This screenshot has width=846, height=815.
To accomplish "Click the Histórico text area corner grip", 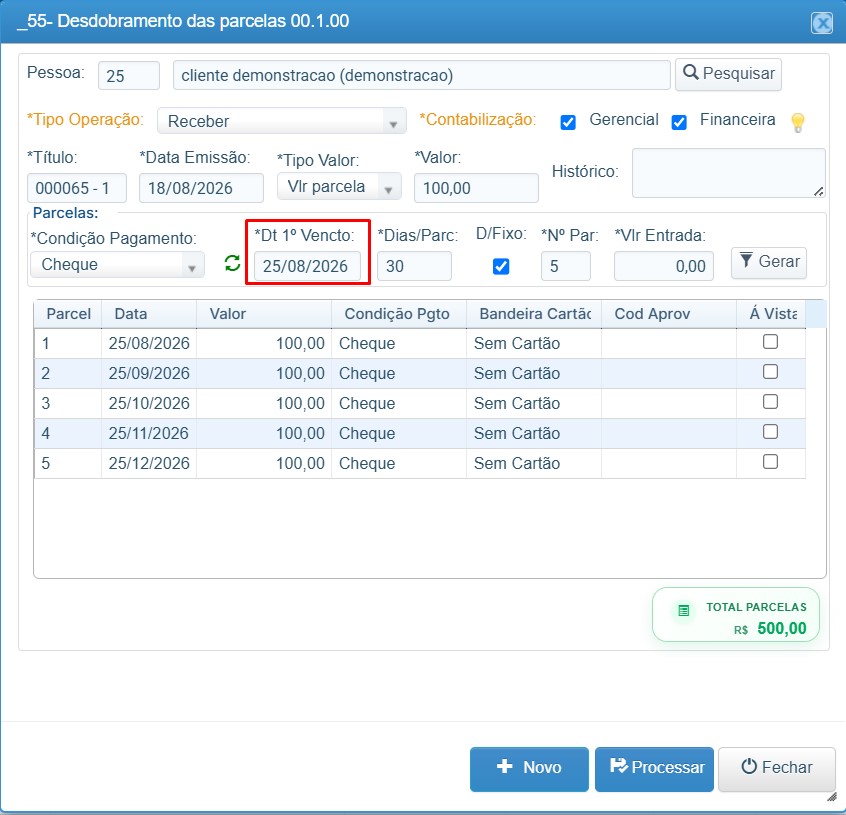I will point(818,191).
